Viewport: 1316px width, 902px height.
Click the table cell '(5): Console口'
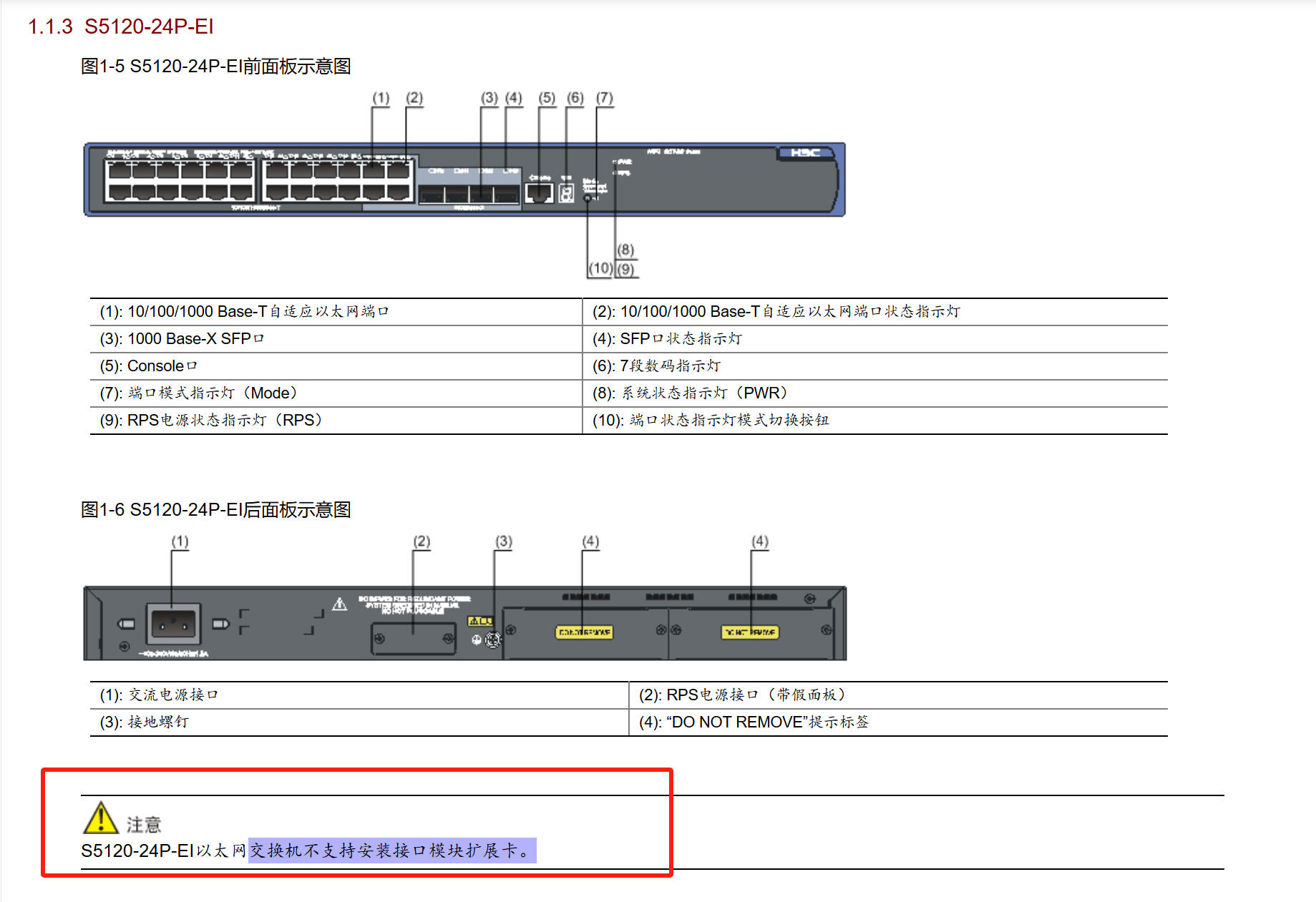pyautogui.click(x=148, y=366)
